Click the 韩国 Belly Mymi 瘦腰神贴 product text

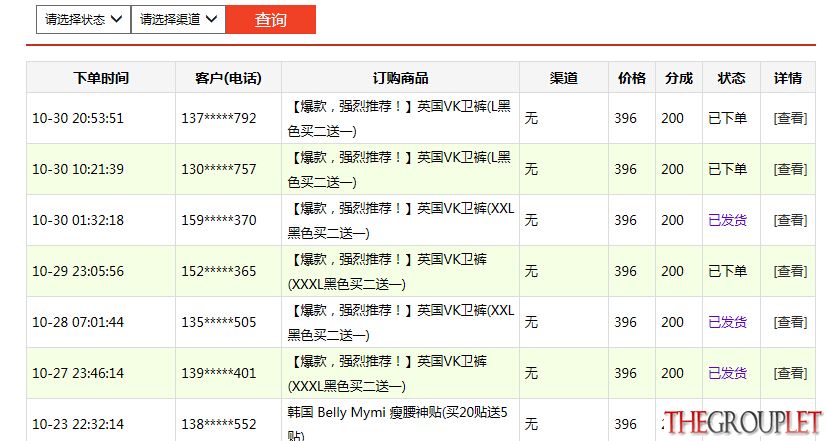[x=398, y=424]
